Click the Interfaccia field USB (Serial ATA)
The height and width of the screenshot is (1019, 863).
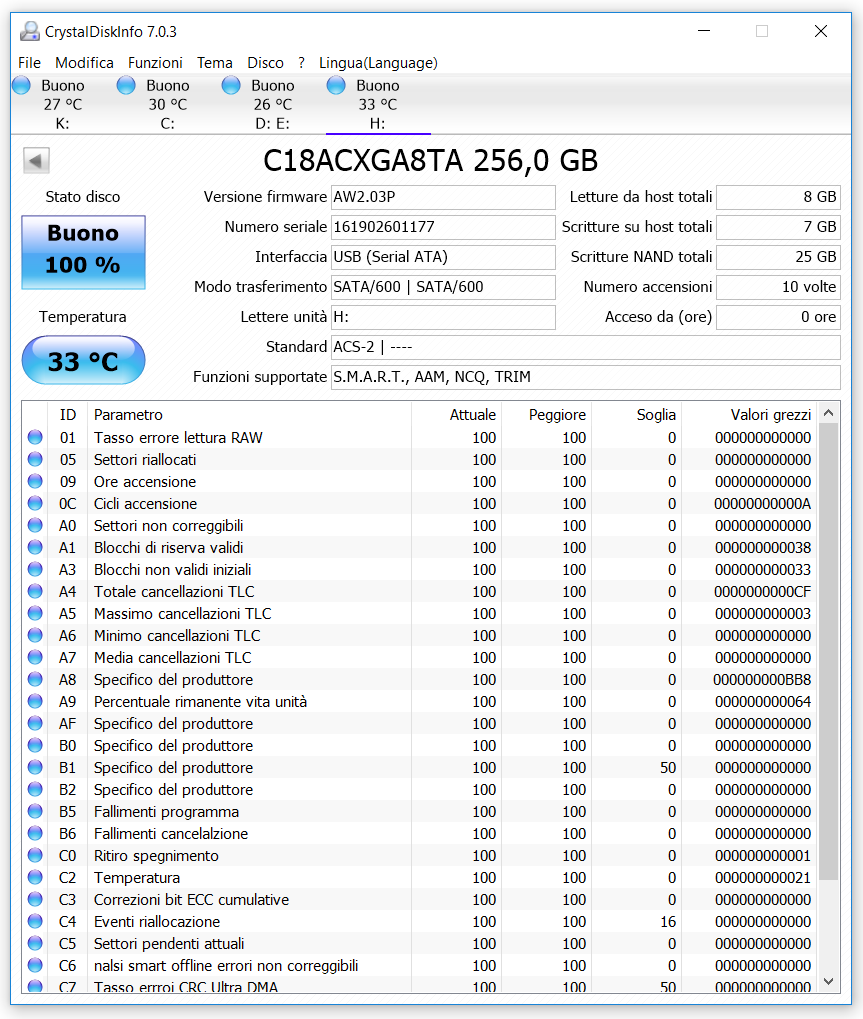[443, 257]
